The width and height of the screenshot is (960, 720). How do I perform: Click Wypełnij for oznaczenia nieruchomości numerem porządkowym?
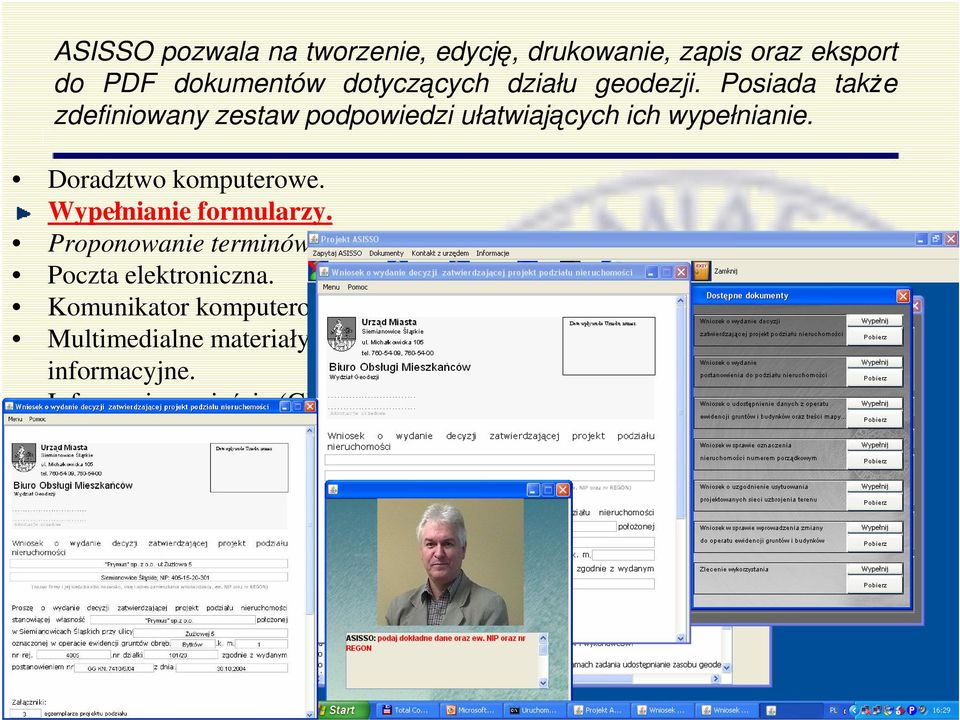874,444
